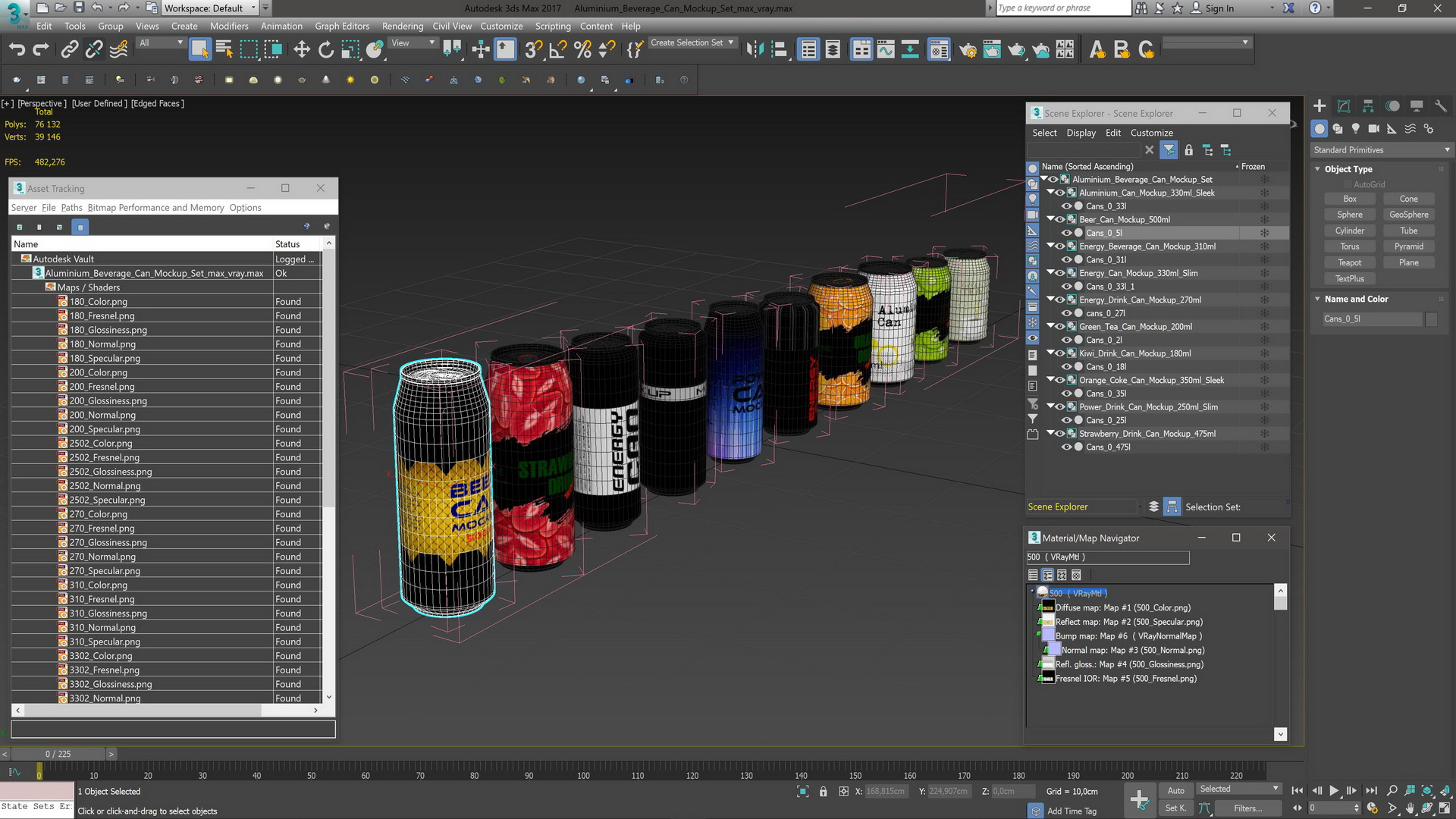Screen dimensions: 1456x819
Task: Open Scene Explorer Customize menu
Action: 1151,133
